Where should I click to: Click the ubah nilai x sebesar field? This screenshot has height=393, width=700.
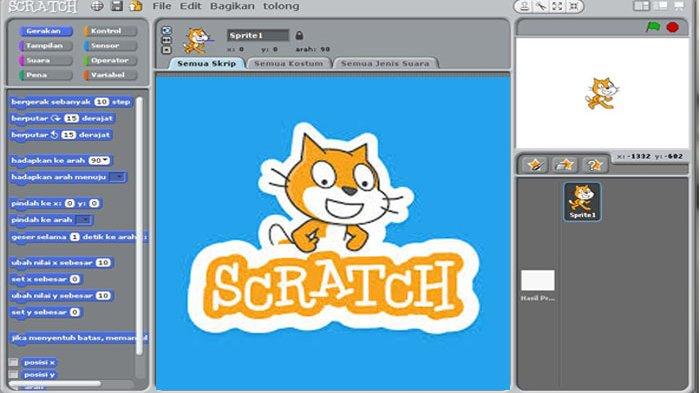(x=103, y=263)
